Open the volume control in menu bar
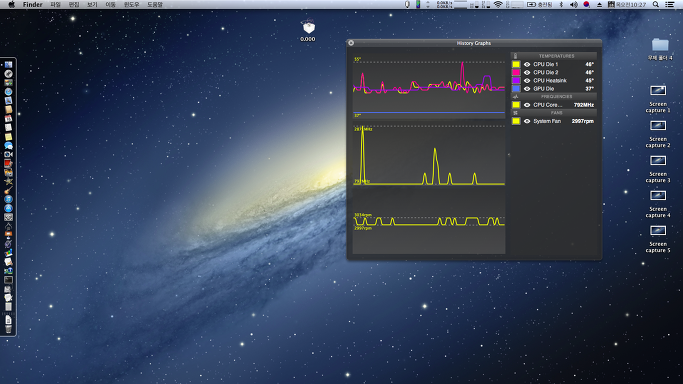This screenshot has height=384, width=683. pyautogui.click(x=574, y=4)
